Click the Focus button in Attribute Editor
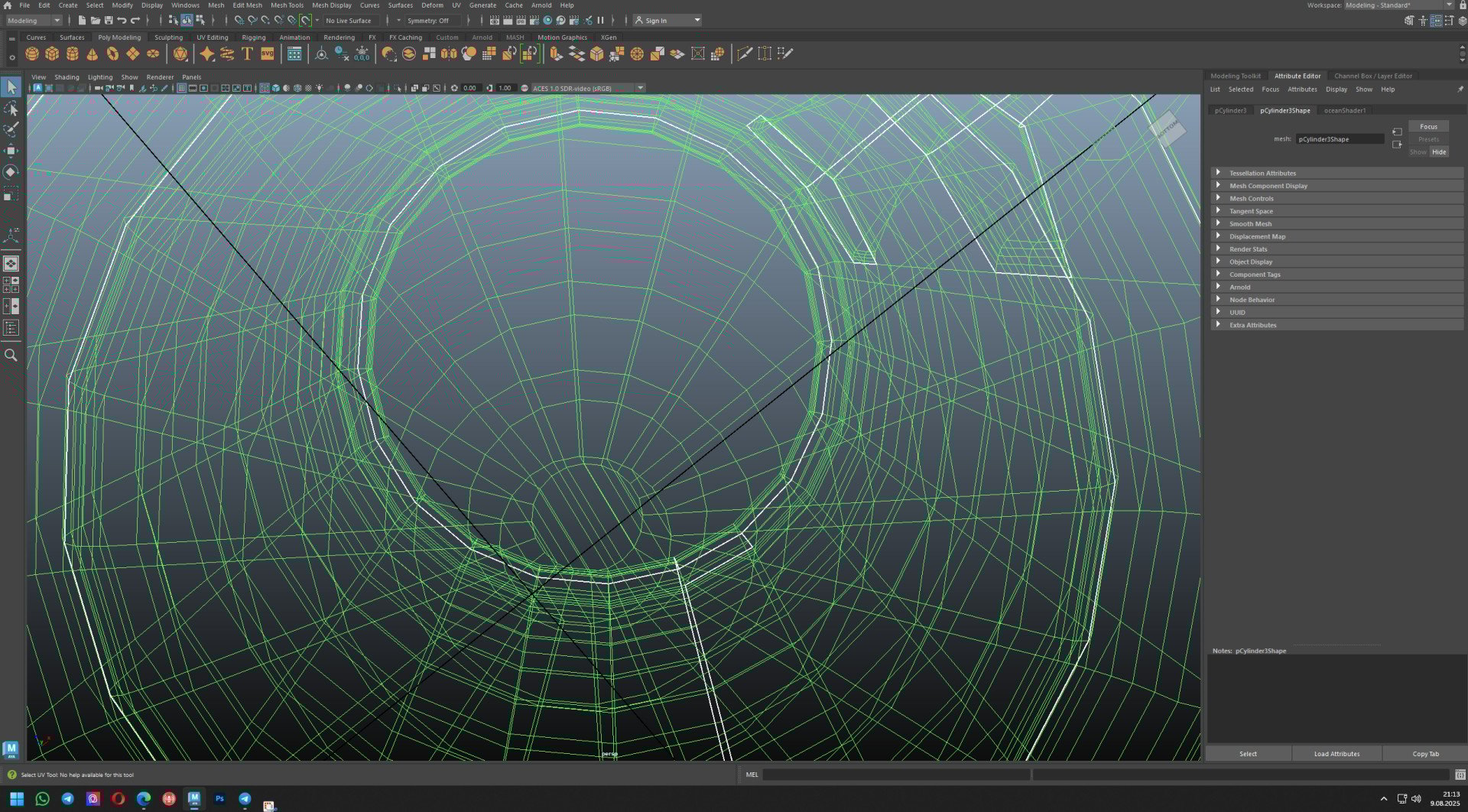The height and width of the screenshot is (812, 1468). pos(1428,126)
